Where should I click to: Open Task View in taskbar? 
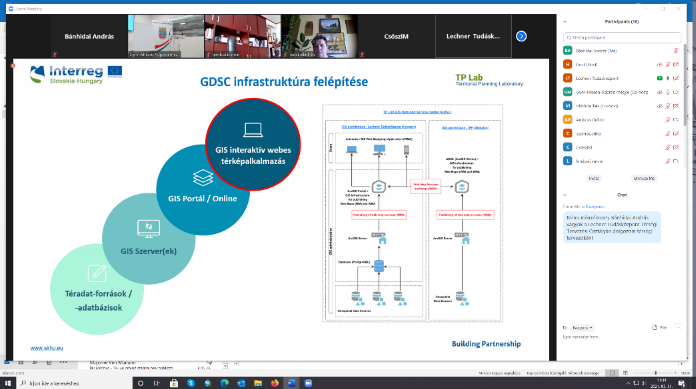[157, 383]
